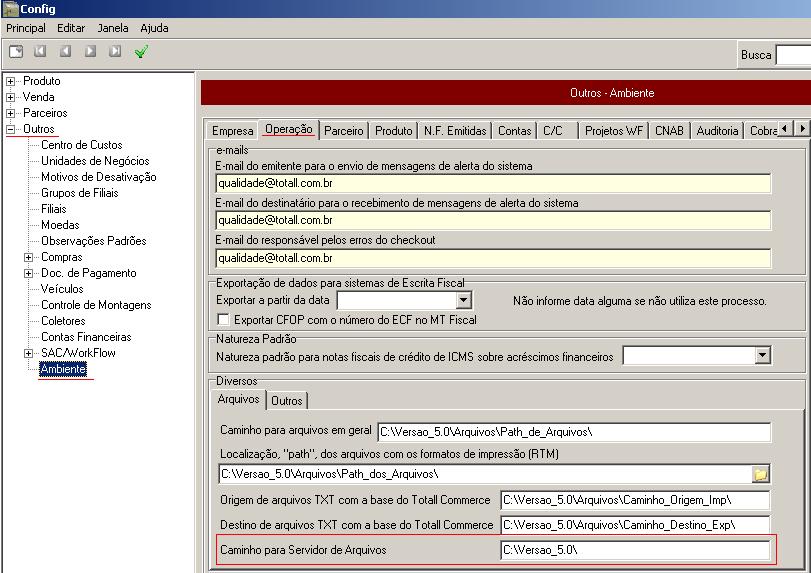
Task: Go to the previous record toolbar icon
Action: (65, 51)
